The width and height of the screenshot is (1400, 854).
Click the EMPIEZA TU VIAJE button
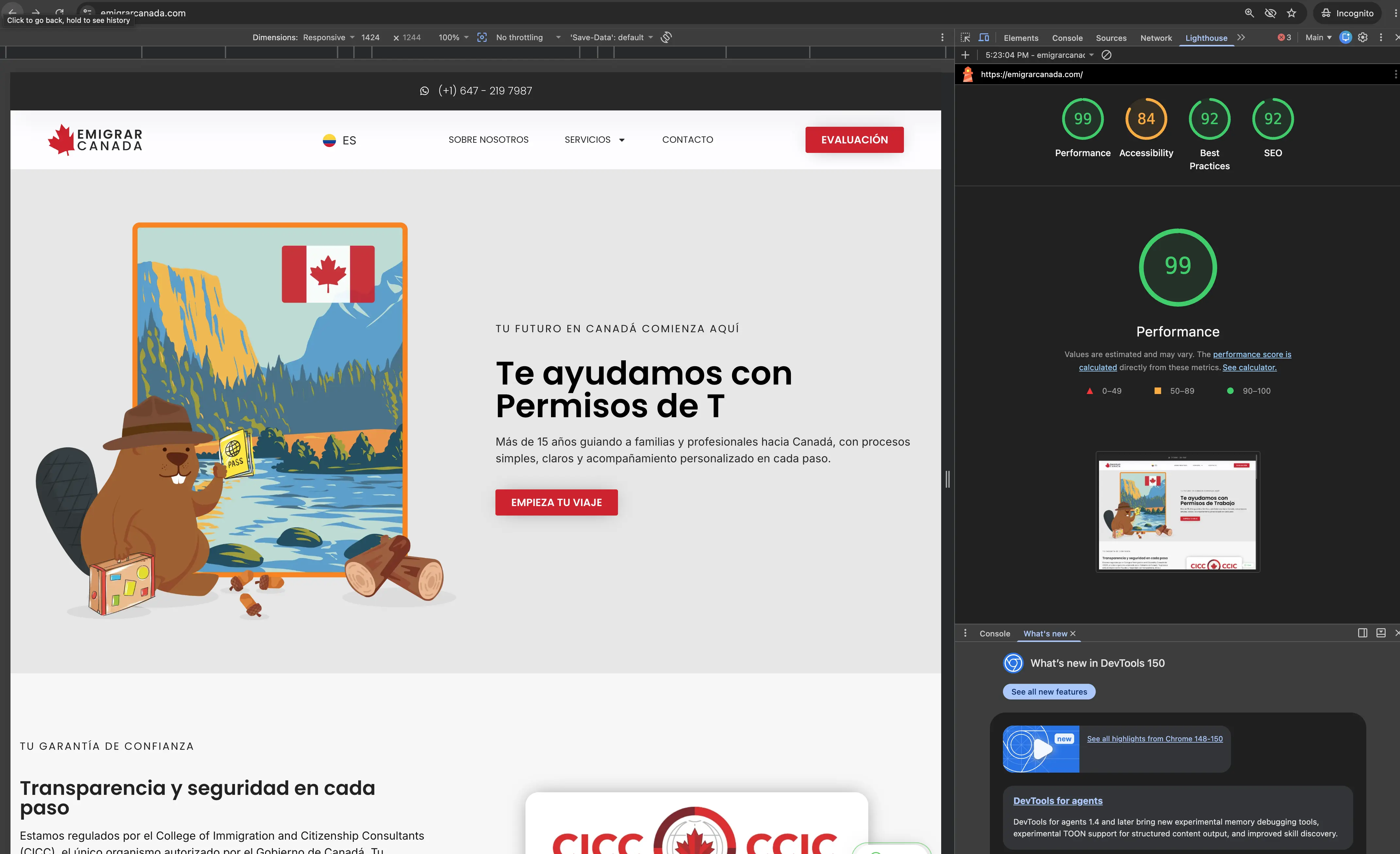click(x=556, y=502)
